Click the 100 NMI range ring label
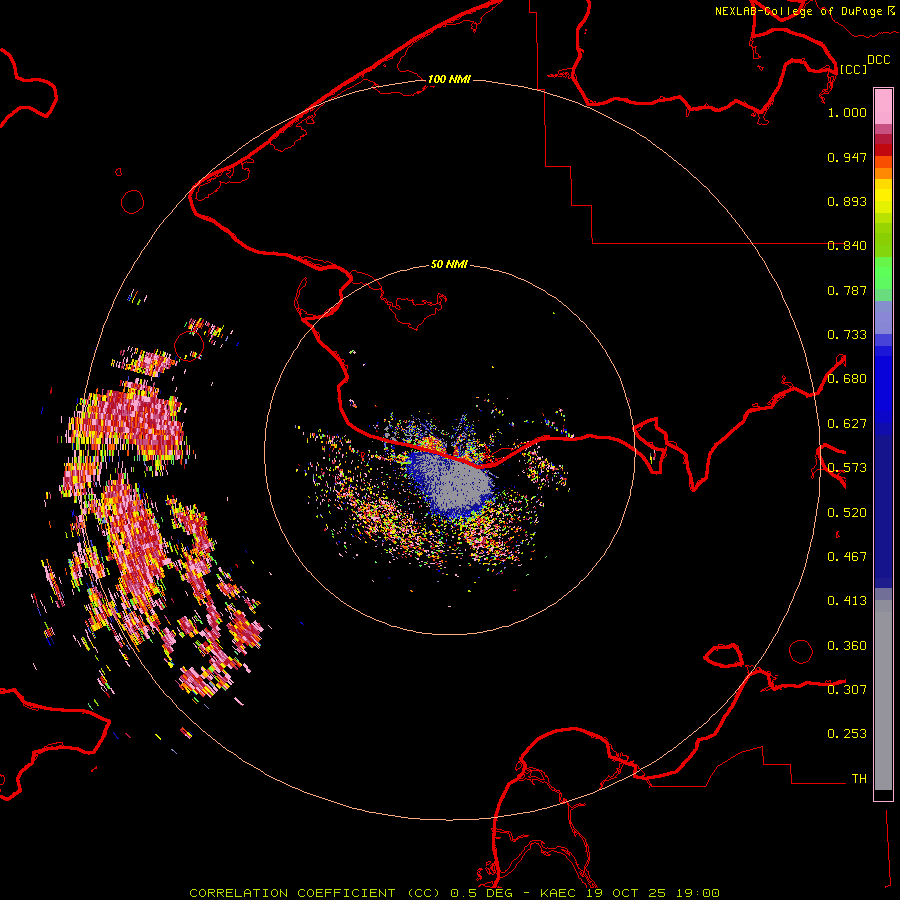The height and width of the screenshot is (900, 900). (449, 79)
